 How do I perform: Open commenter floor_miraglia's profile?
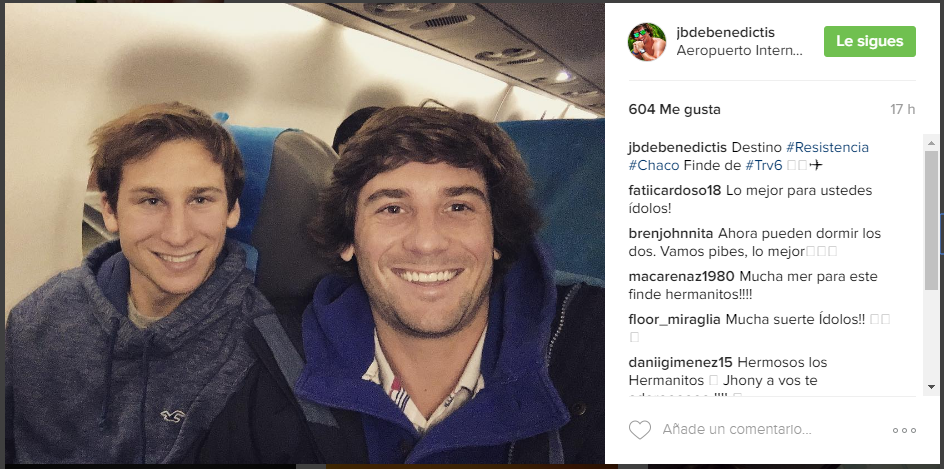[674, 320]
